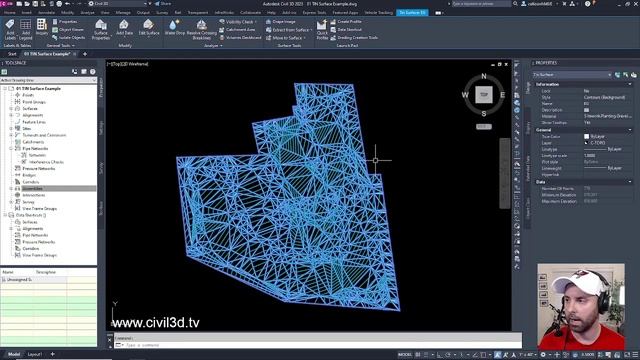Open the Home ribbon tab
Screen dimensions: 640x360
(9, 13)
